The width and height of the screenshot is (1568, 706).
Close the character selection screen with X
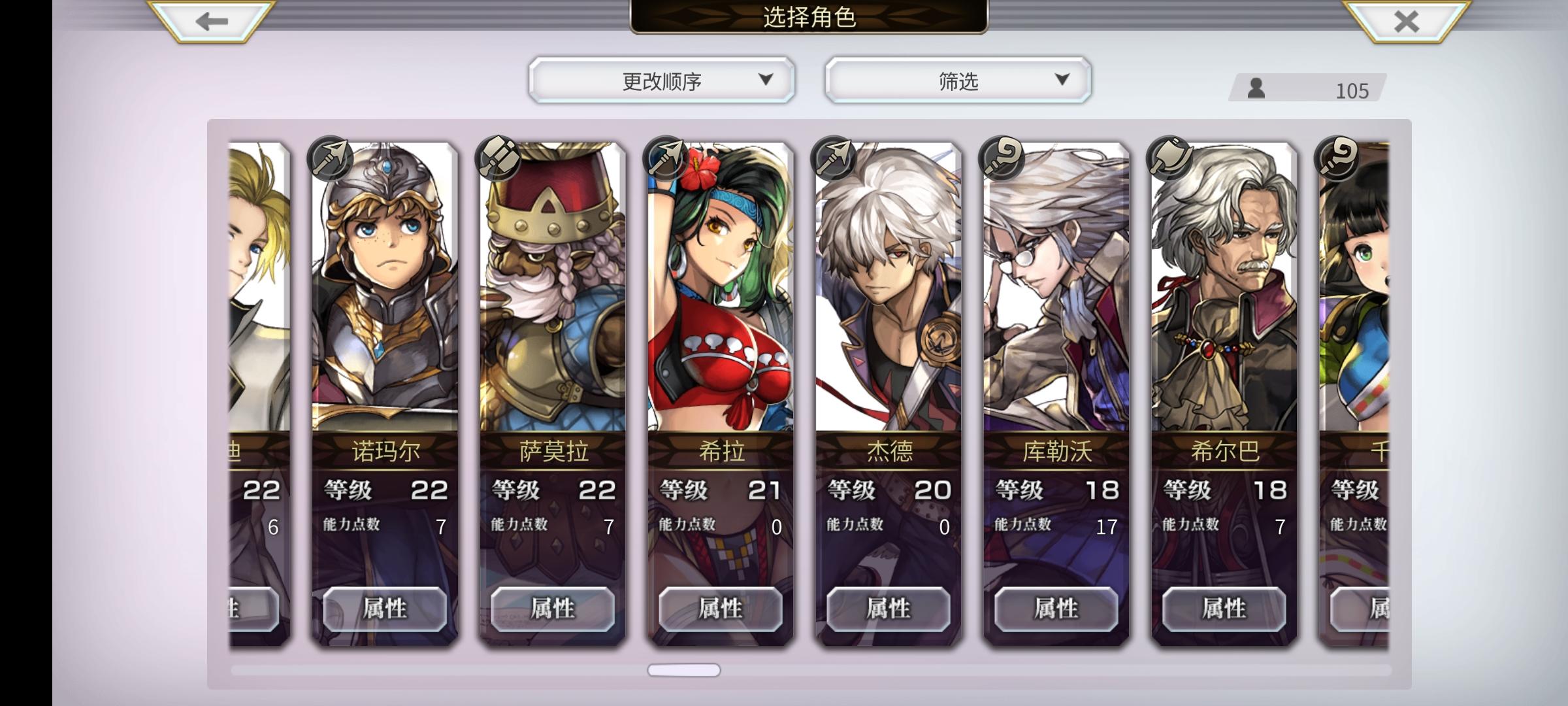coord(1406,21)
